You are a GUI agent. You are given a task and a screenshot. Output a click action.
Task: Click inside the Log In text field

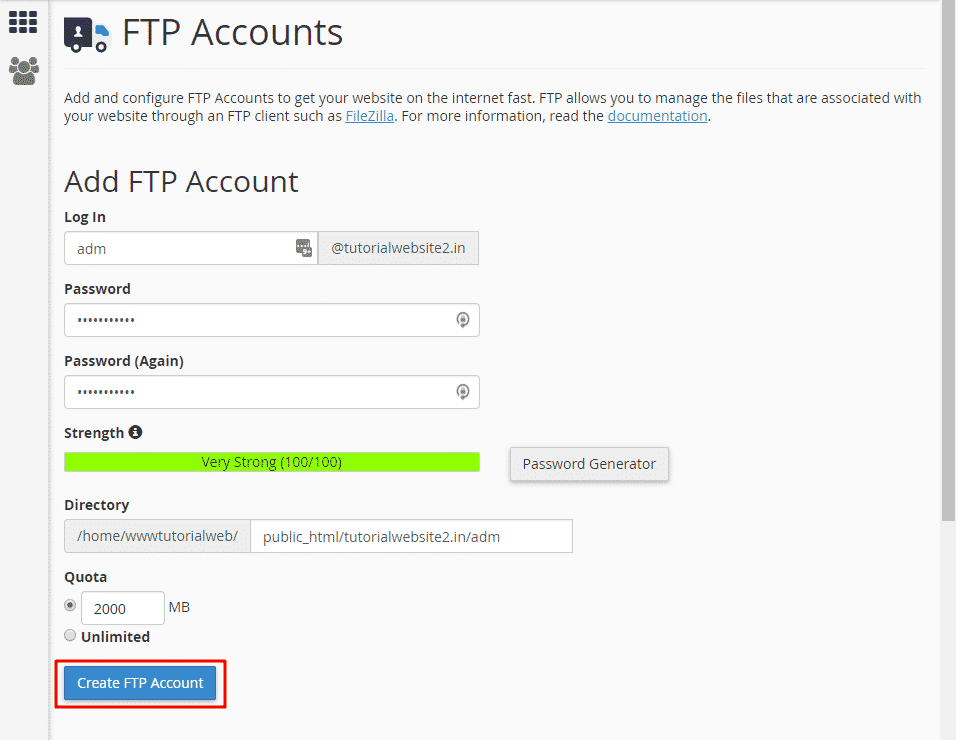[180, 247]
